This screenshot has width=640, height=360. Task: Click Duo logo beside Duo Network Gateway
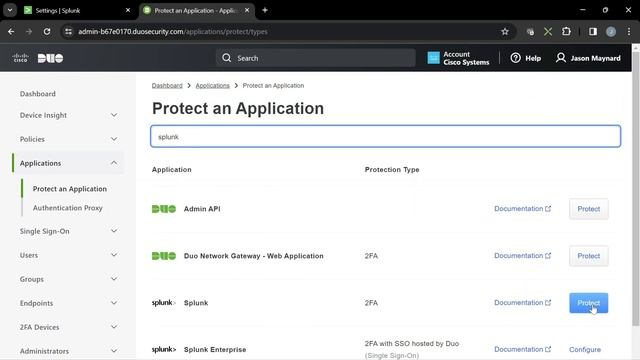point(164,256)
